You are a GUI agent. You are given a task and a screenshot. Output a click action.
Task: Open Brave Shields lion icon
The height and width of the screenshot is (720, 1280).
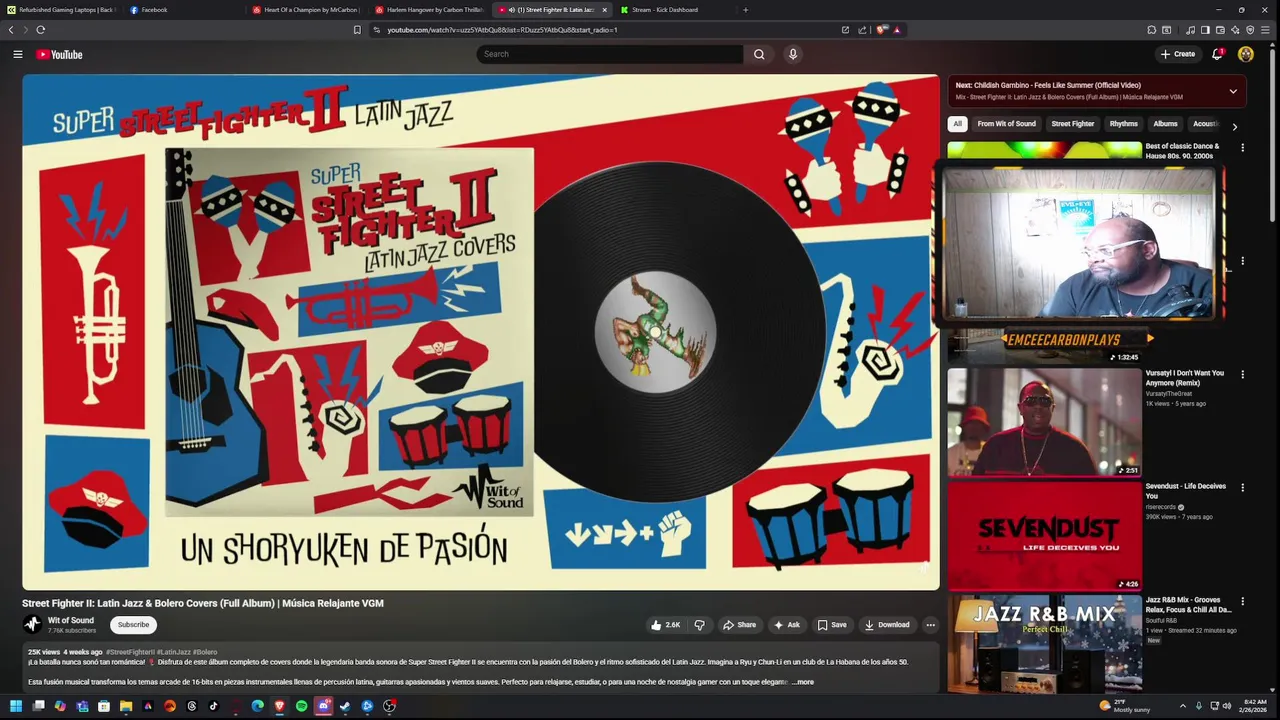pyautogui.click(x=881, y=30)
